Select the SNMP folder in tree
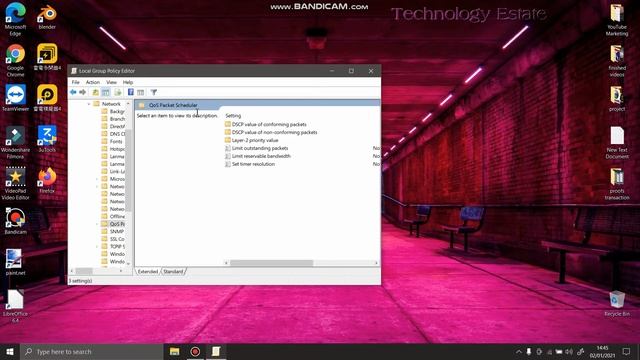Screen dimensions: 640x360 113,231
